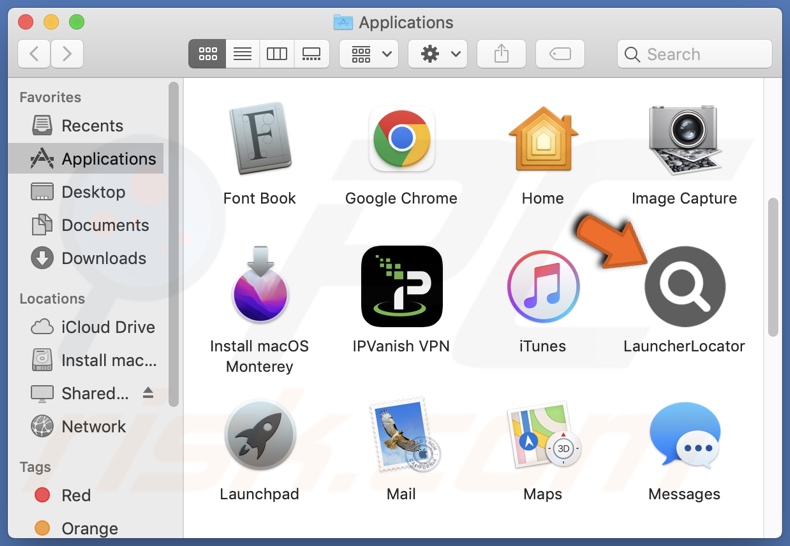The image size is (790, 546).
Task: Go back with the left arrow button
Action: [x=34, y=53]
